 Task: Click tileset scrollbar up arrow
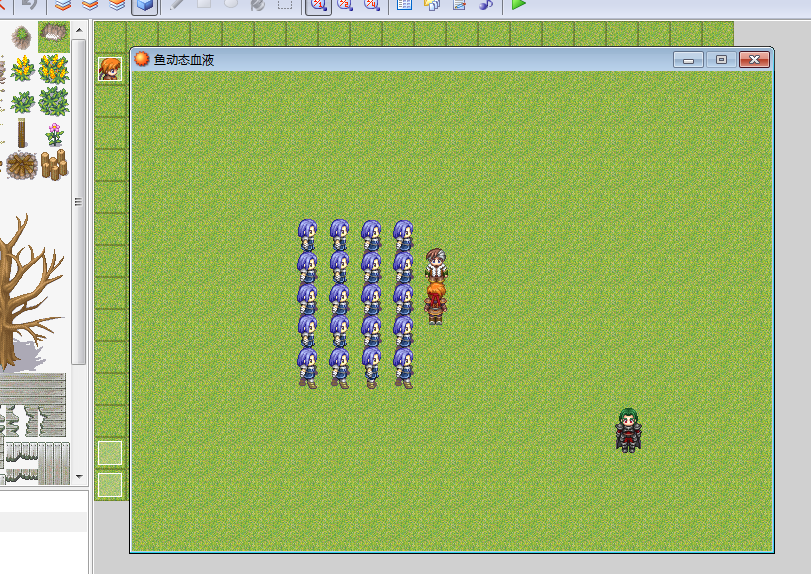(x=79, y=30)
